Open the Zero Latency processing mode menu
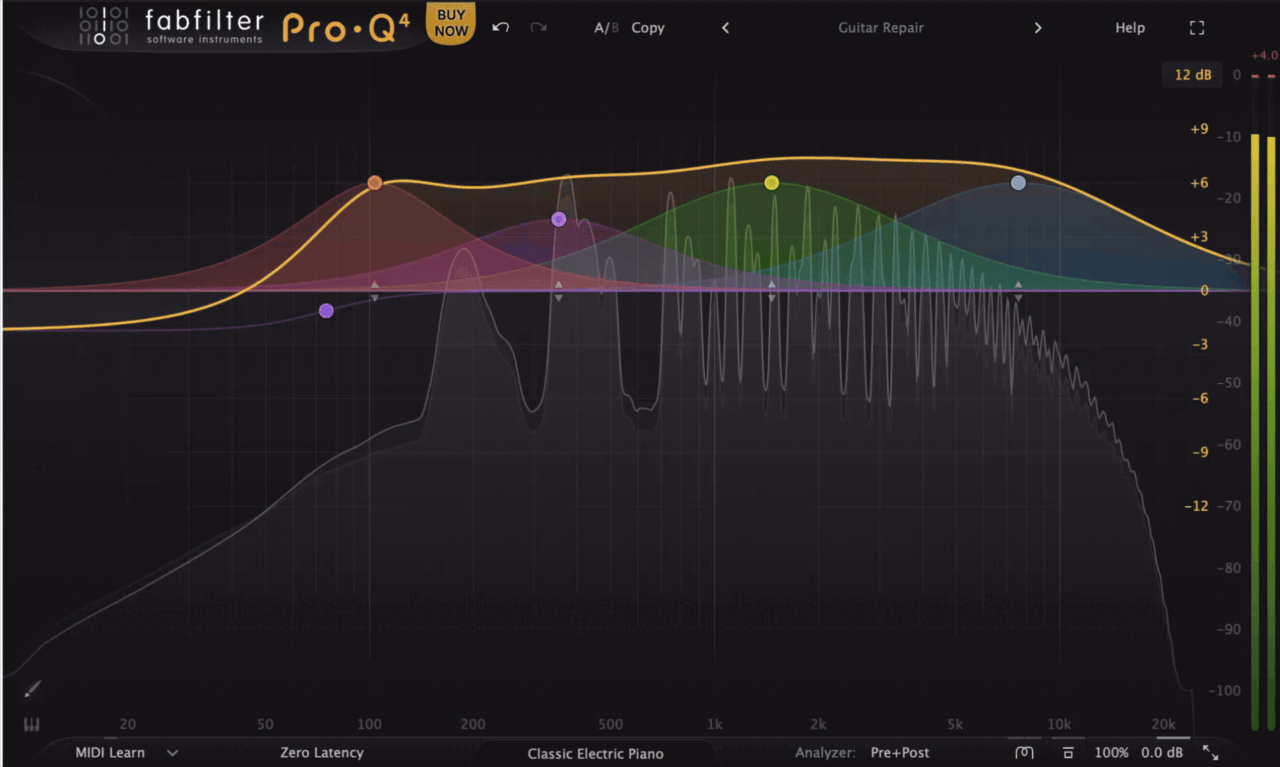This screenshot has width=1280, height=767. click(x=322, y=753)
